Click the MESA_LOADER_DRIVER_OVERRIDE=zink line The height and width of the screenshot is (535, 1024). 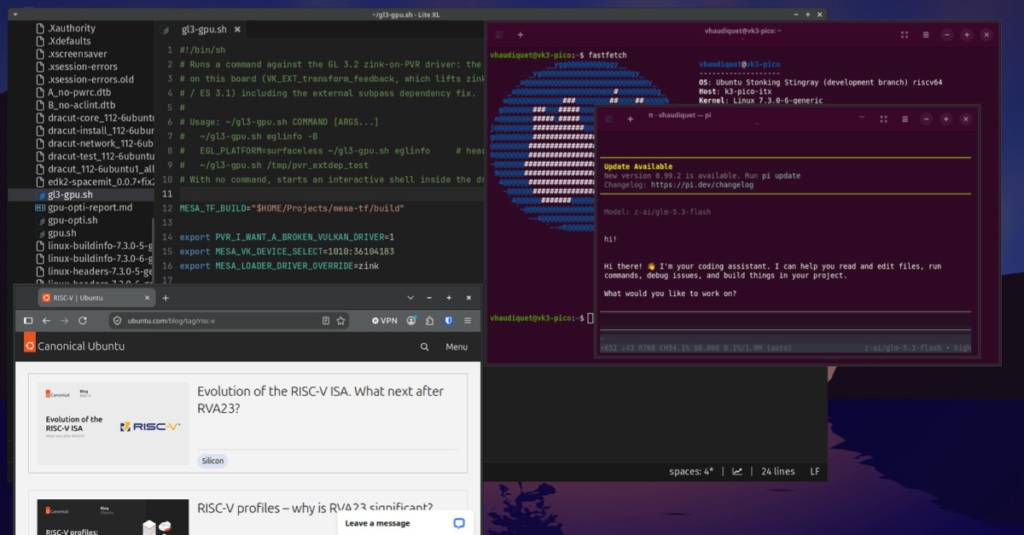click(279, 266)
